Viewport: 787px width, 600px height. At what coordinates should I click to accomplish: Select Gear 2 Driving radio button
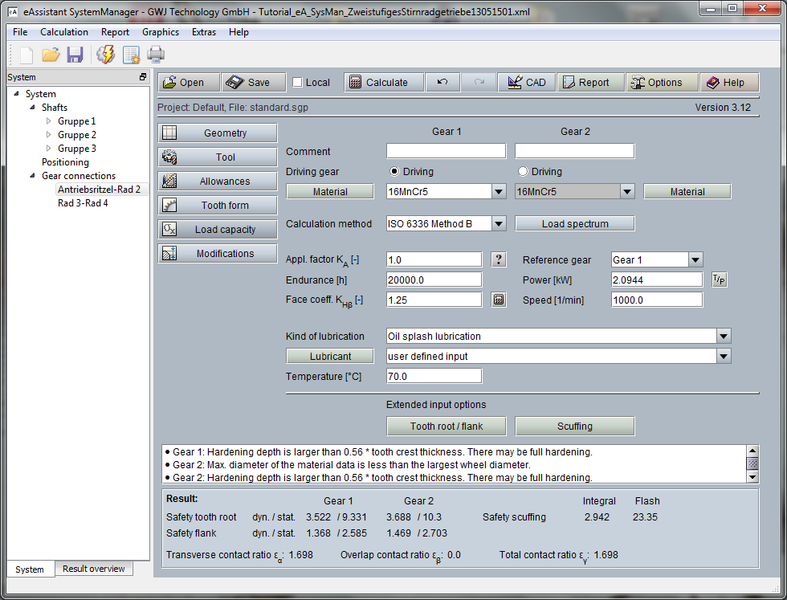click(522, 172)
